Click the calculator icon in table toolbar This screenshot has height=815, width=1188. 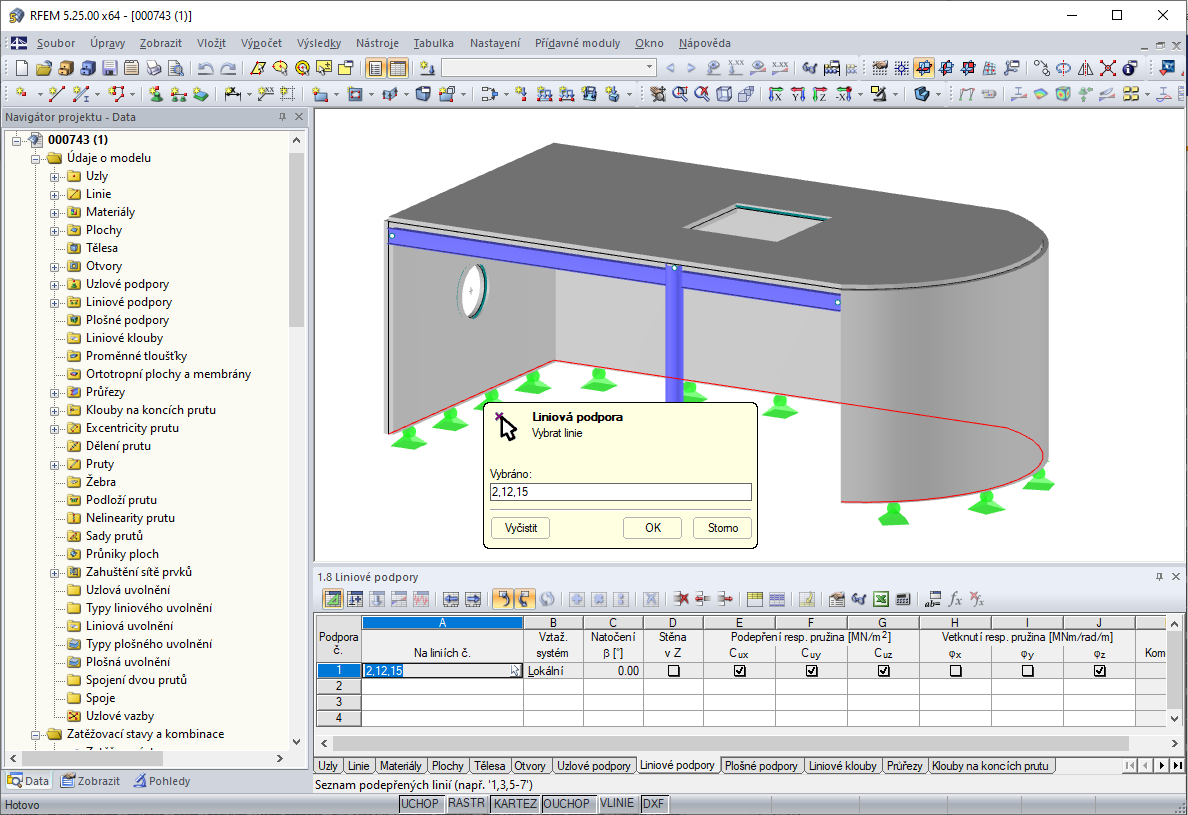point(902,599)
